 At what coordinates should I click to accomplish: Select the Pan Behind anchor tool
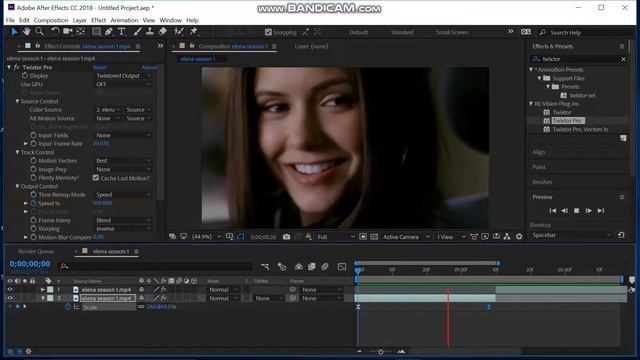tap(81, 31)
